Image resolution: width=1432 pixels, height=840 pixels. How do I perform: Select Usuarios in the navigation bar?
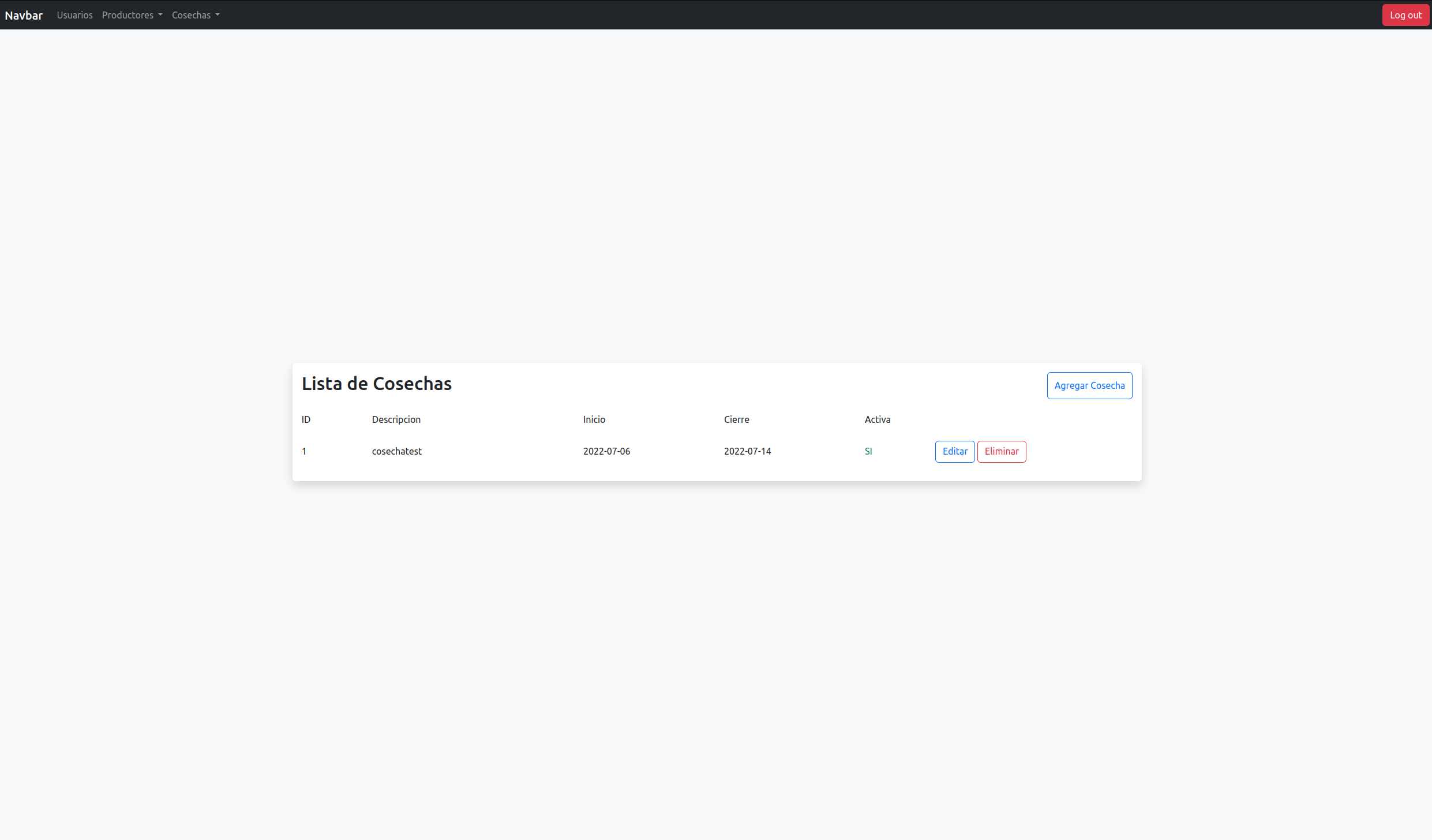[x=74, y=15]
